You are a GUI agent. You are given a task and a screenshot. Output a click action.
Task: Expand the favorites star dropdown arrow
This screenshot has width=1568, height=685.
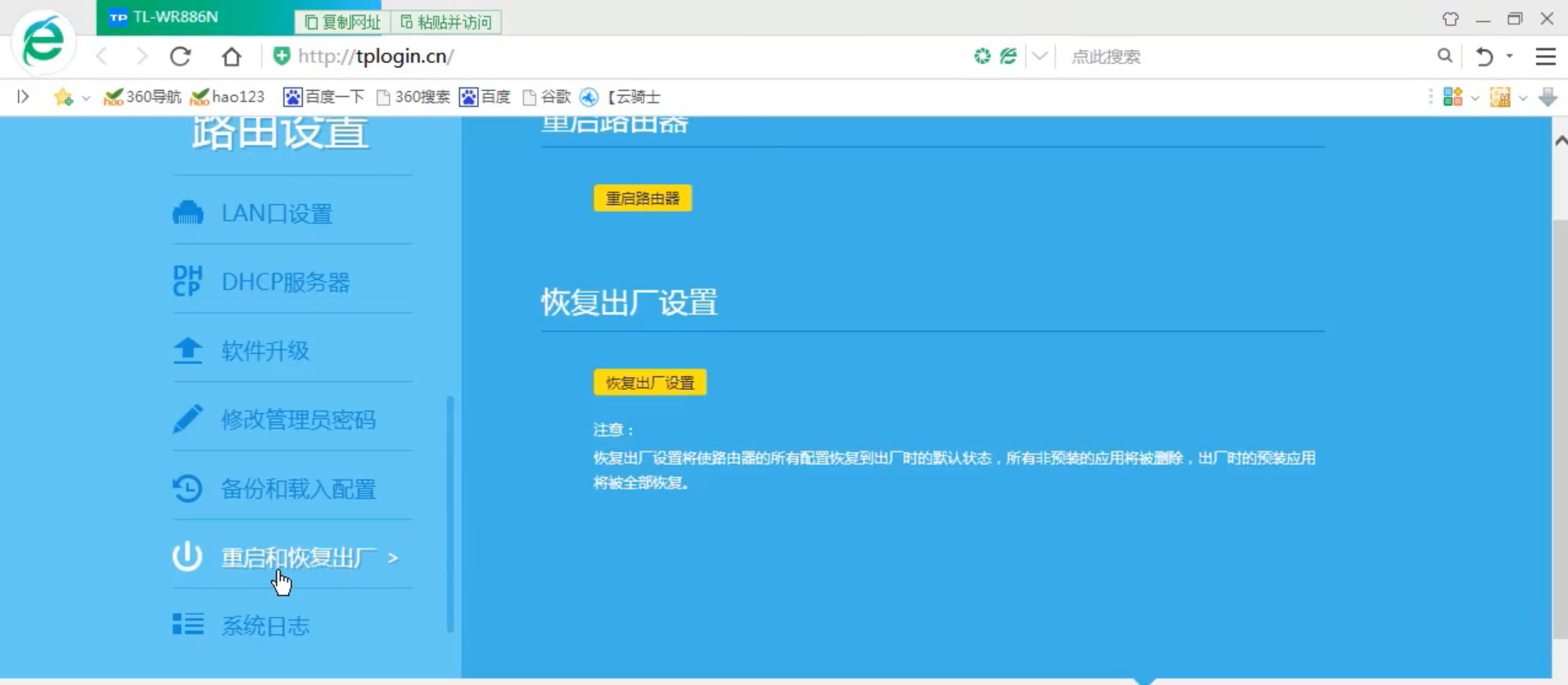[x=86, y=98]
